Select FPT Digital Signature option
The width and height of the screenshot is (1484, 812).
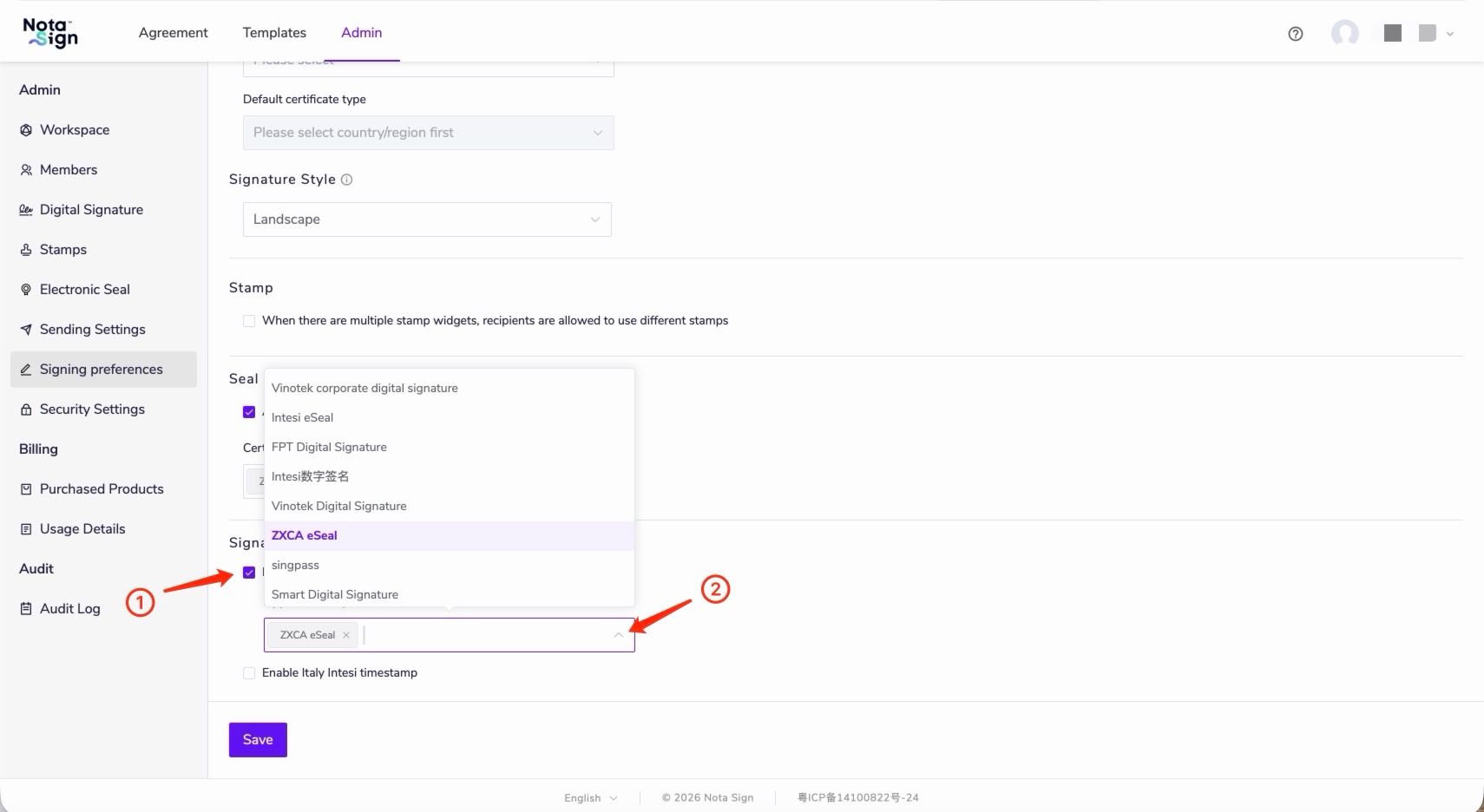pos(450,447)
